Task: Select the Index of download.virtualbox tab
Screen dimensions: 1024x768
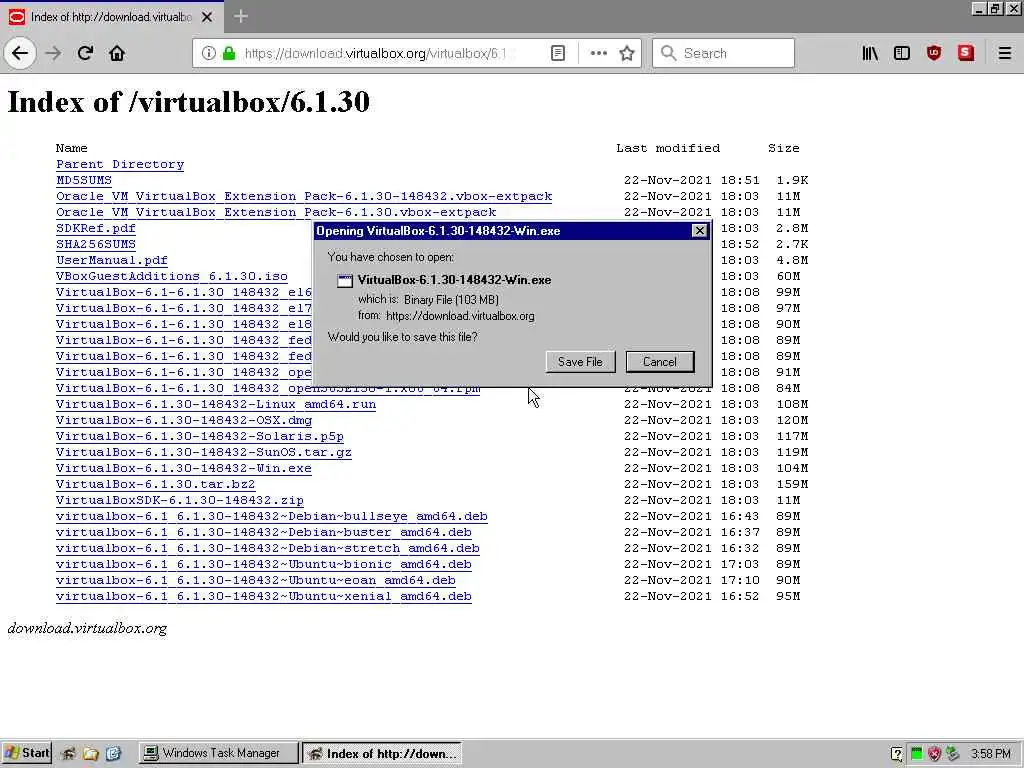Action: click(x=112, y=17)
